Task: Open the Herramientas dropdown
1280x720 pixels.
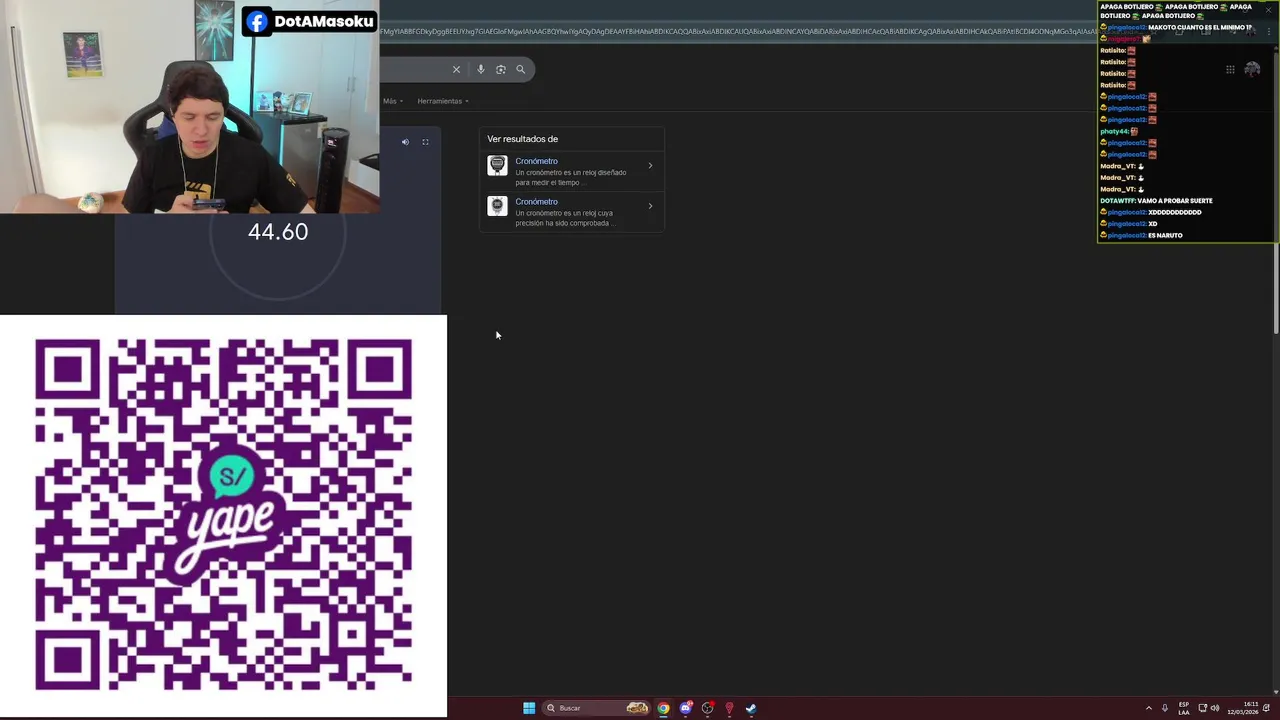Action: [x=443, y=101]
